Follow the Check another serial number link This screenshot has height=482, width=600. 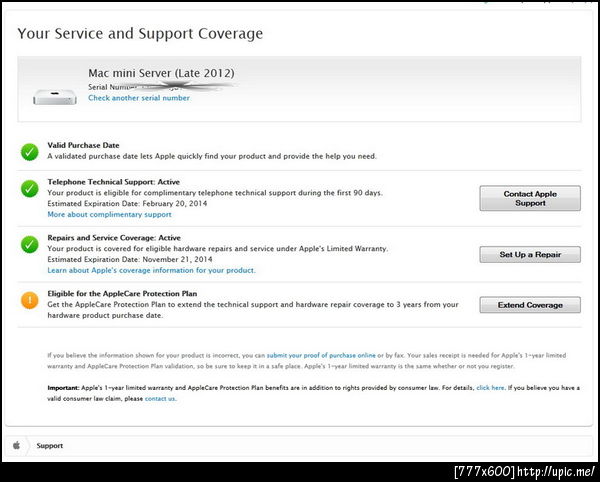[x=139, y=98]
